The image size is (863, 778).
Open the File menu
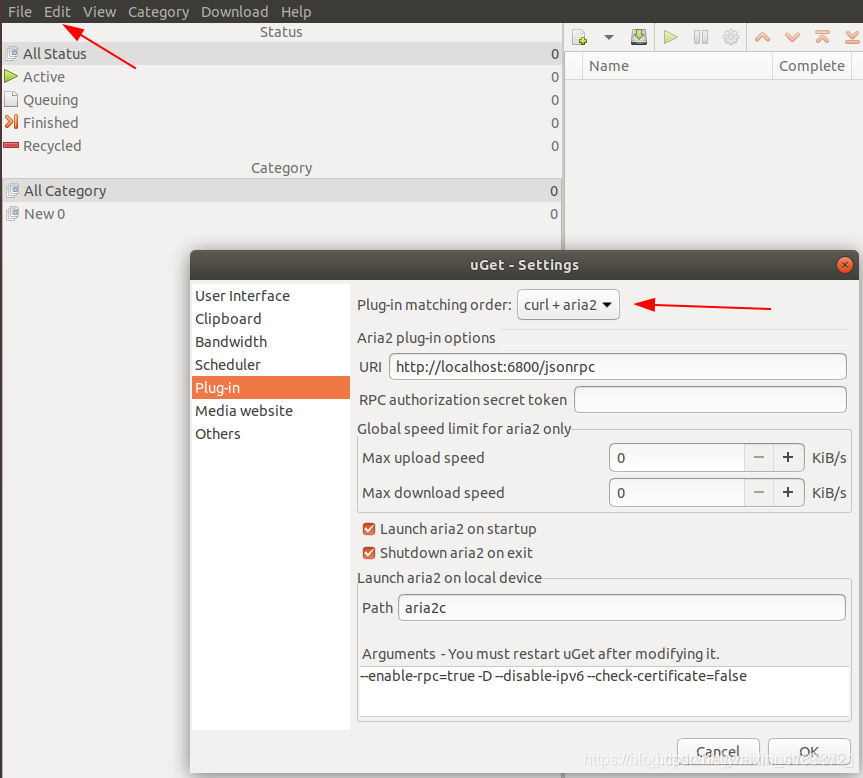coord(20,12)
